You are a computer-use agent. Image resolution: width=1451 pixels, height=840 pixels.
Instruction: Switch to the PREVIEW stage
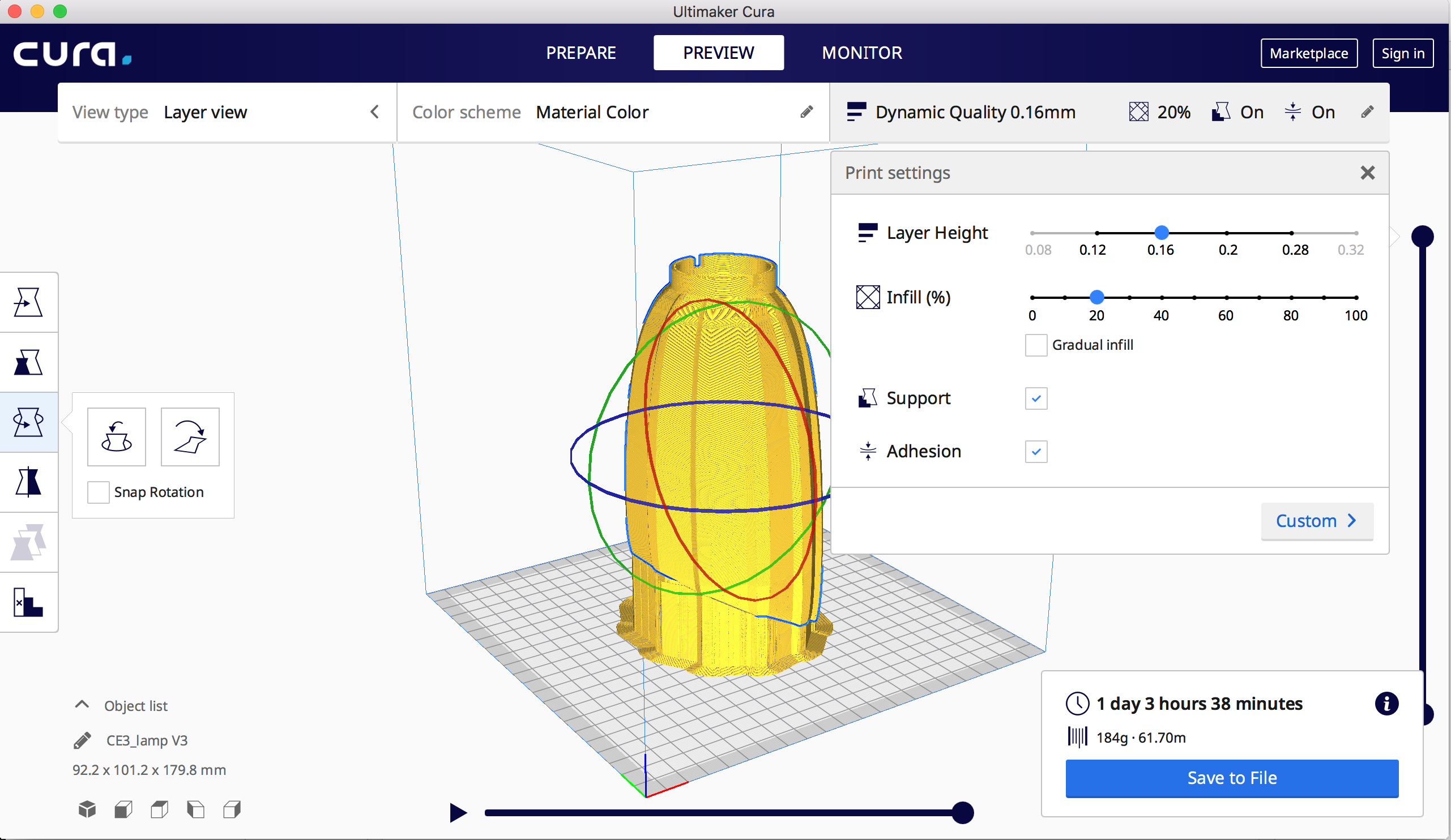719,53
